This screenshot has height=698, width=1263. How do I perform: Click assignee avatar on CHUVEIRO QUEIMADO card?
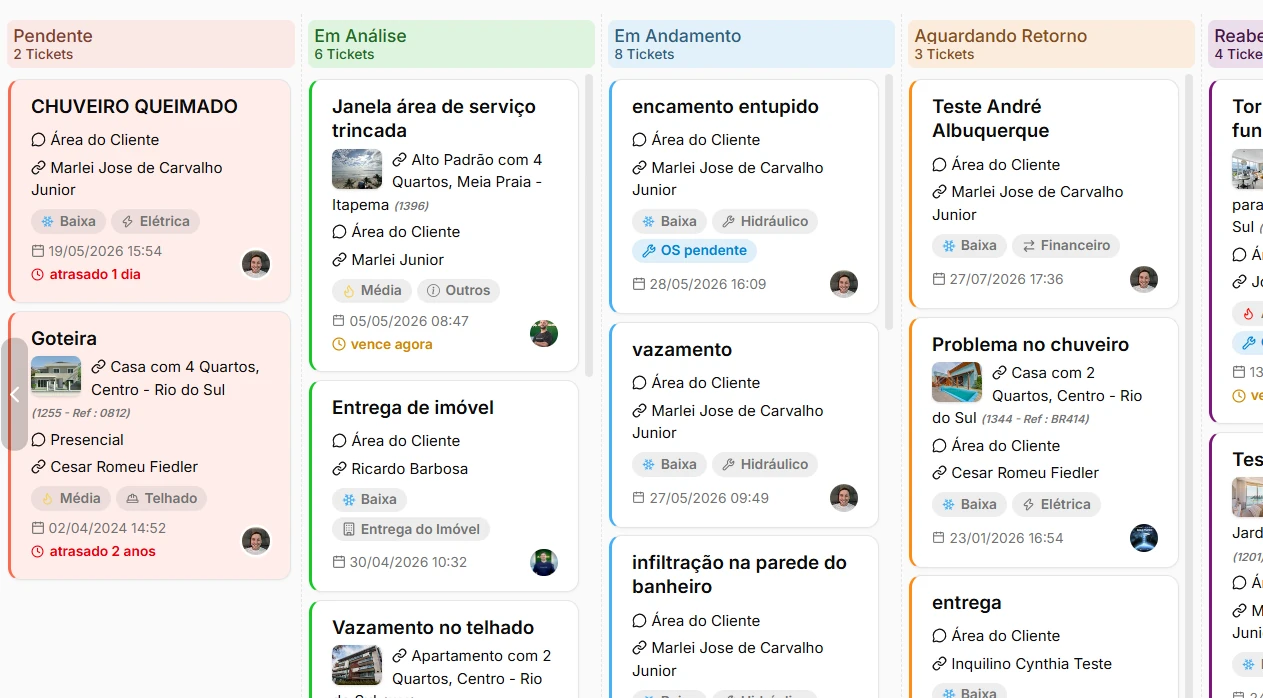tap(256, 264)
